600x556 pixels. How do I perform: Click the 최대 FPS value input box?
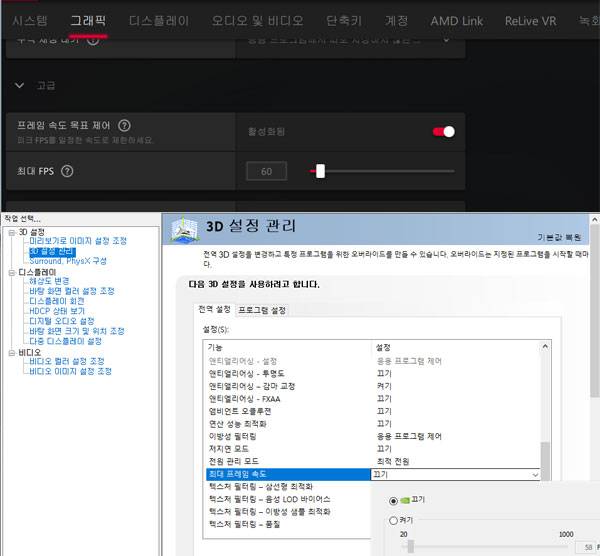(266, 171)
